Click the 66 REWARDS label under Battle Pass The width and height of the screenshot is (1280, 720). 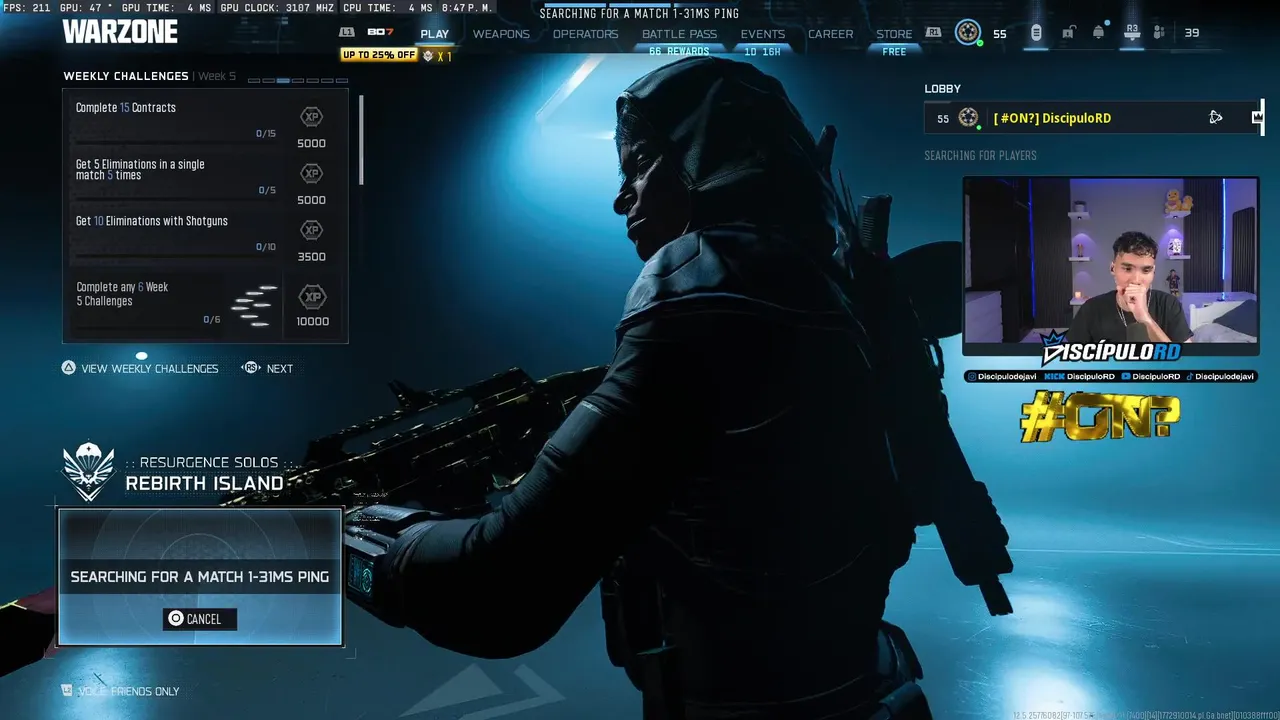pyautogui.click(x=679, y=52)
